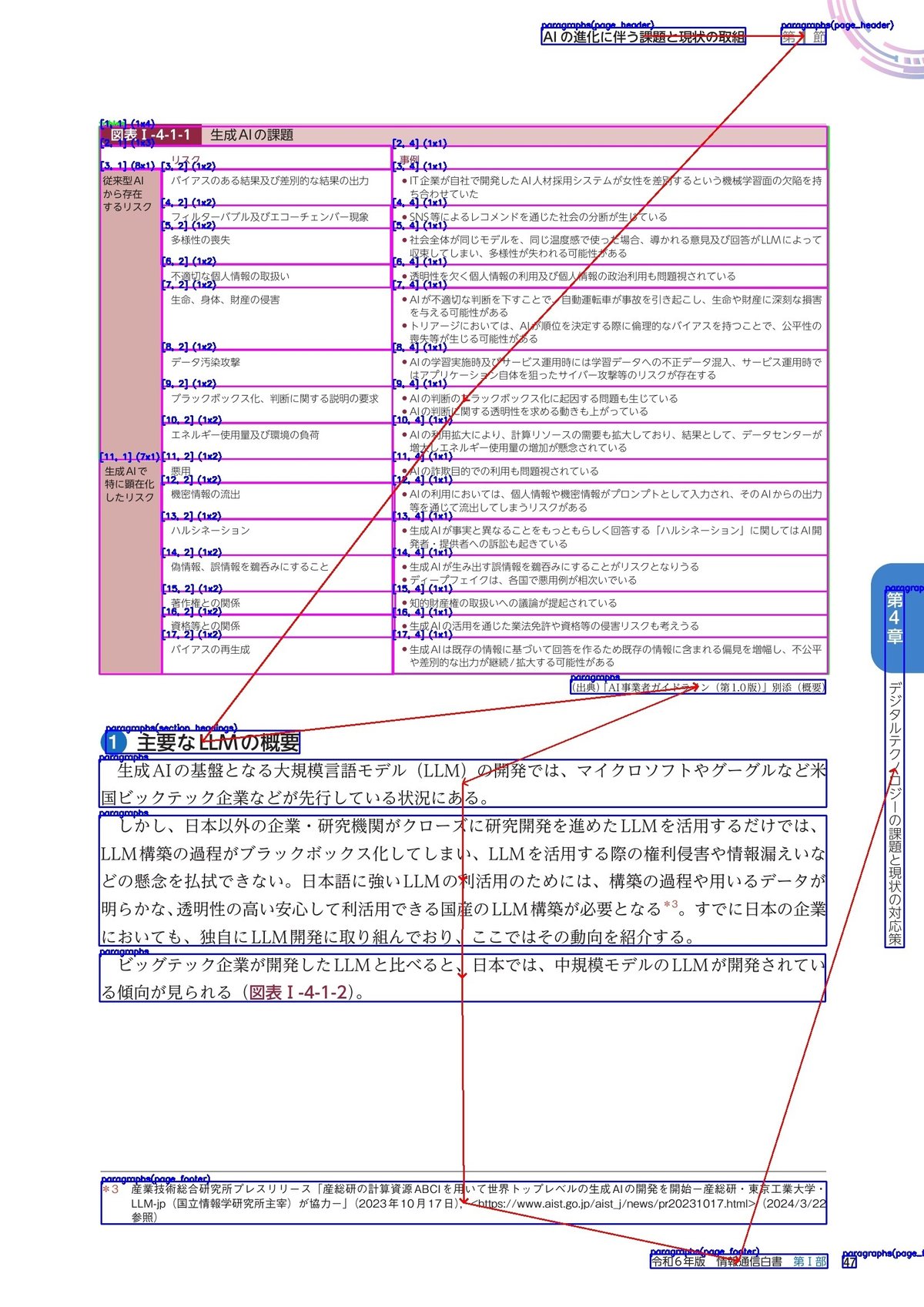Click bullet 'AIの判断のブラックボックス化に起因する問題'

click(540, 399)
